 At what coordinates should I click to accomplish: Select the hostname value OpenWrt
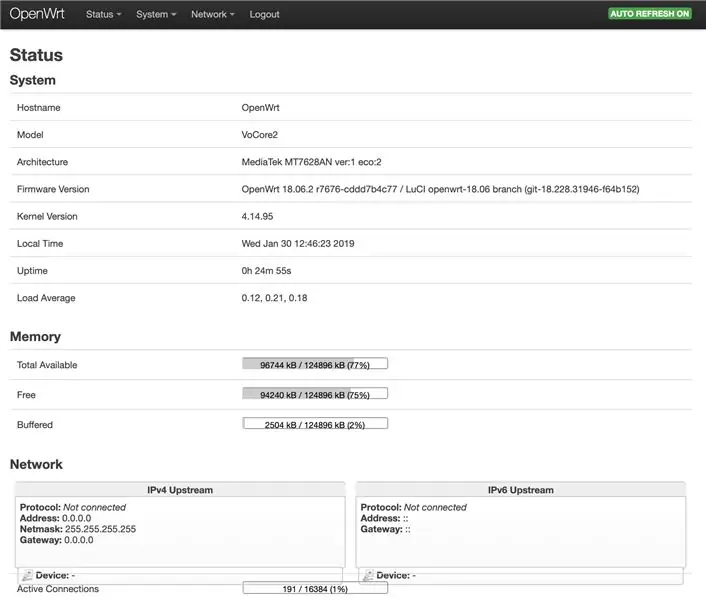[260, 108]
